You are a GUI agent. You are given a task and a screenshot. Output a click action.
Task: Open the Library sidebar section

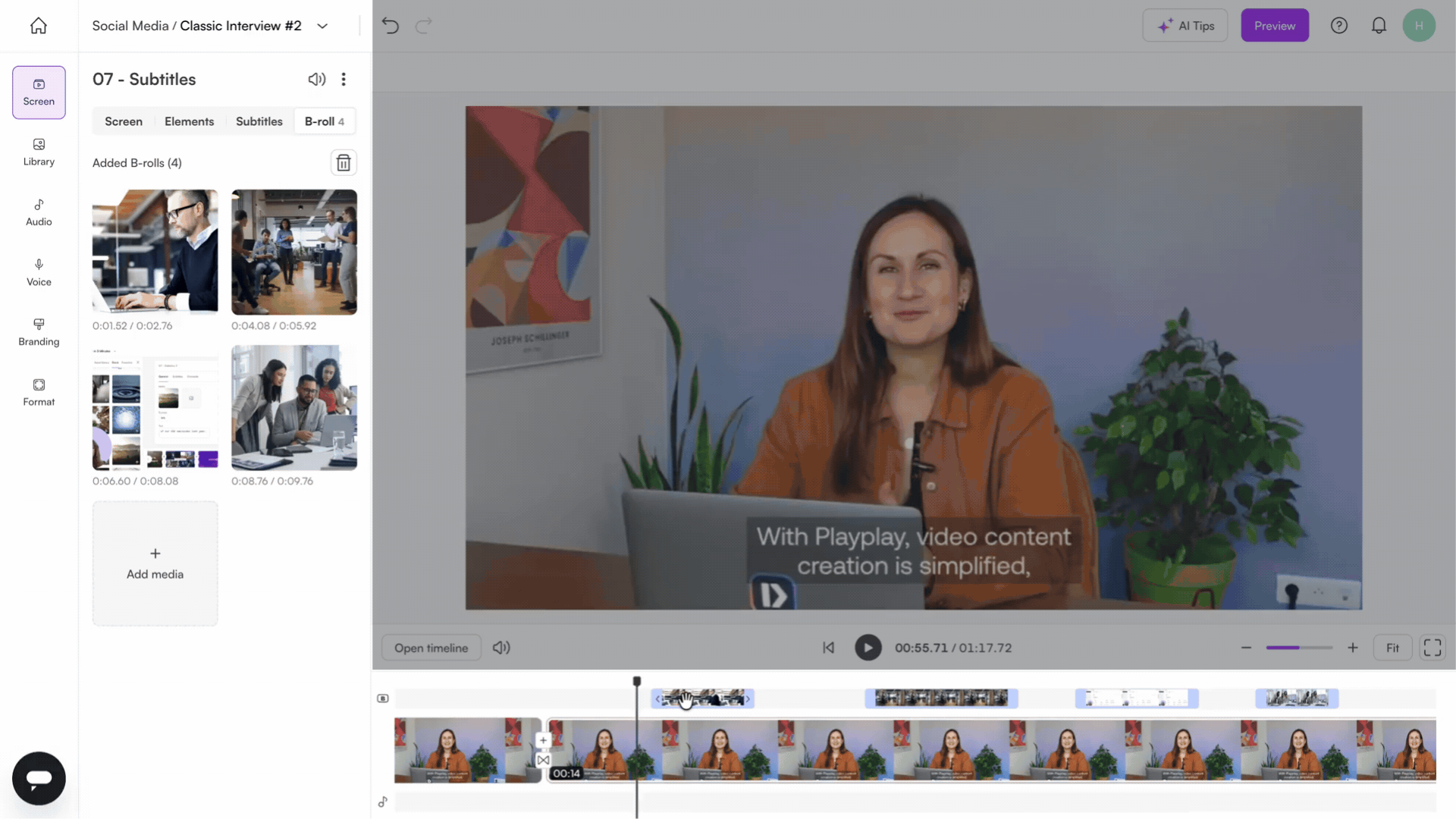(x=39, y=152)
